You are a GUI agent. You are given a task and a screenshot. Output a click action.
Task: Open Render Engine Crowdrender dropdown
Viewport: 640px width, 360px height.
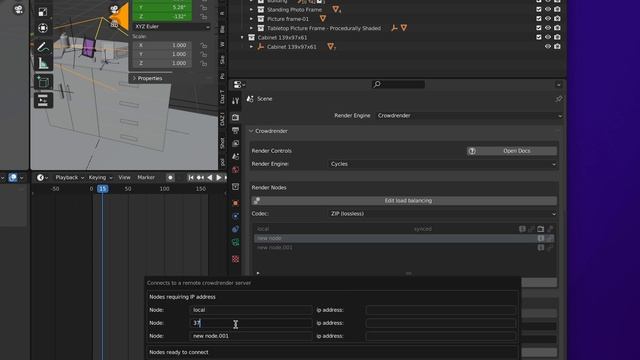pyautogui.click(x=469, y=116)
